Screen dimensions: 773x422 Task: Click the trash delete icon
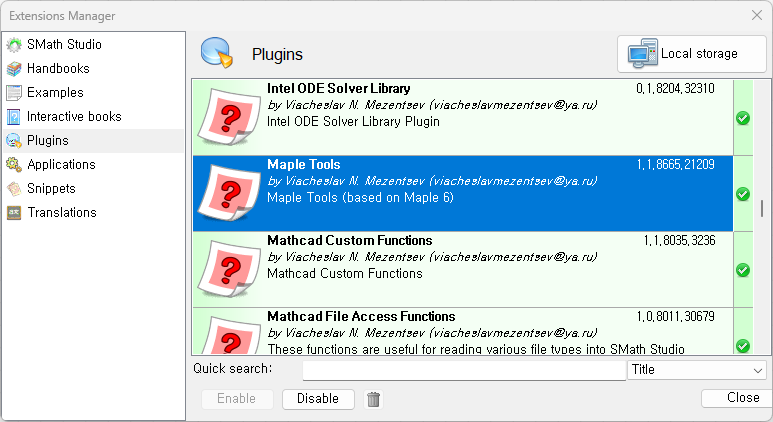[374, 399]
